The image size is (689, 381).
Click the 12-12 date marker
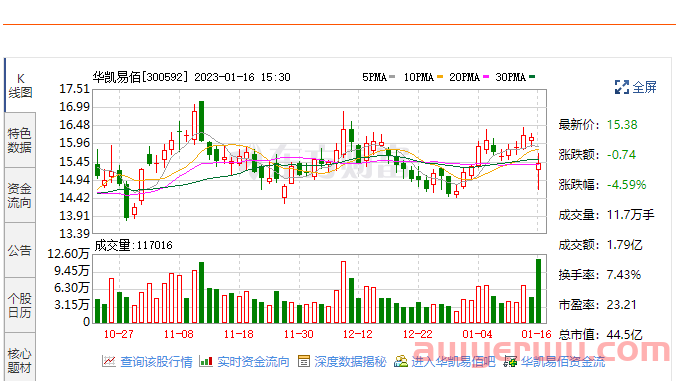coord(358,334)
